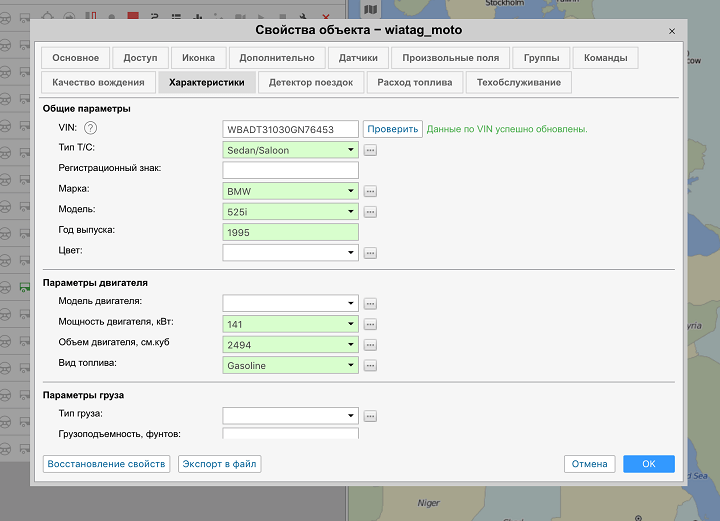Expand the Вид топлива Gasoline dropdown

350,365
